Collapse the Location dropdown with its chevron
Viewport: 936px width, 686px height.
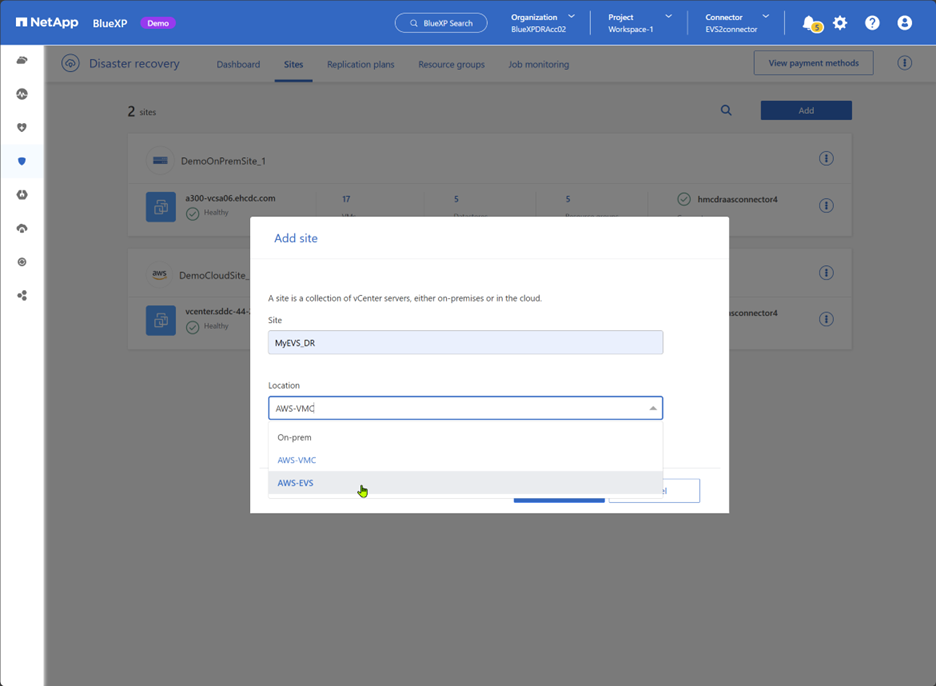(x=652, y=408)
